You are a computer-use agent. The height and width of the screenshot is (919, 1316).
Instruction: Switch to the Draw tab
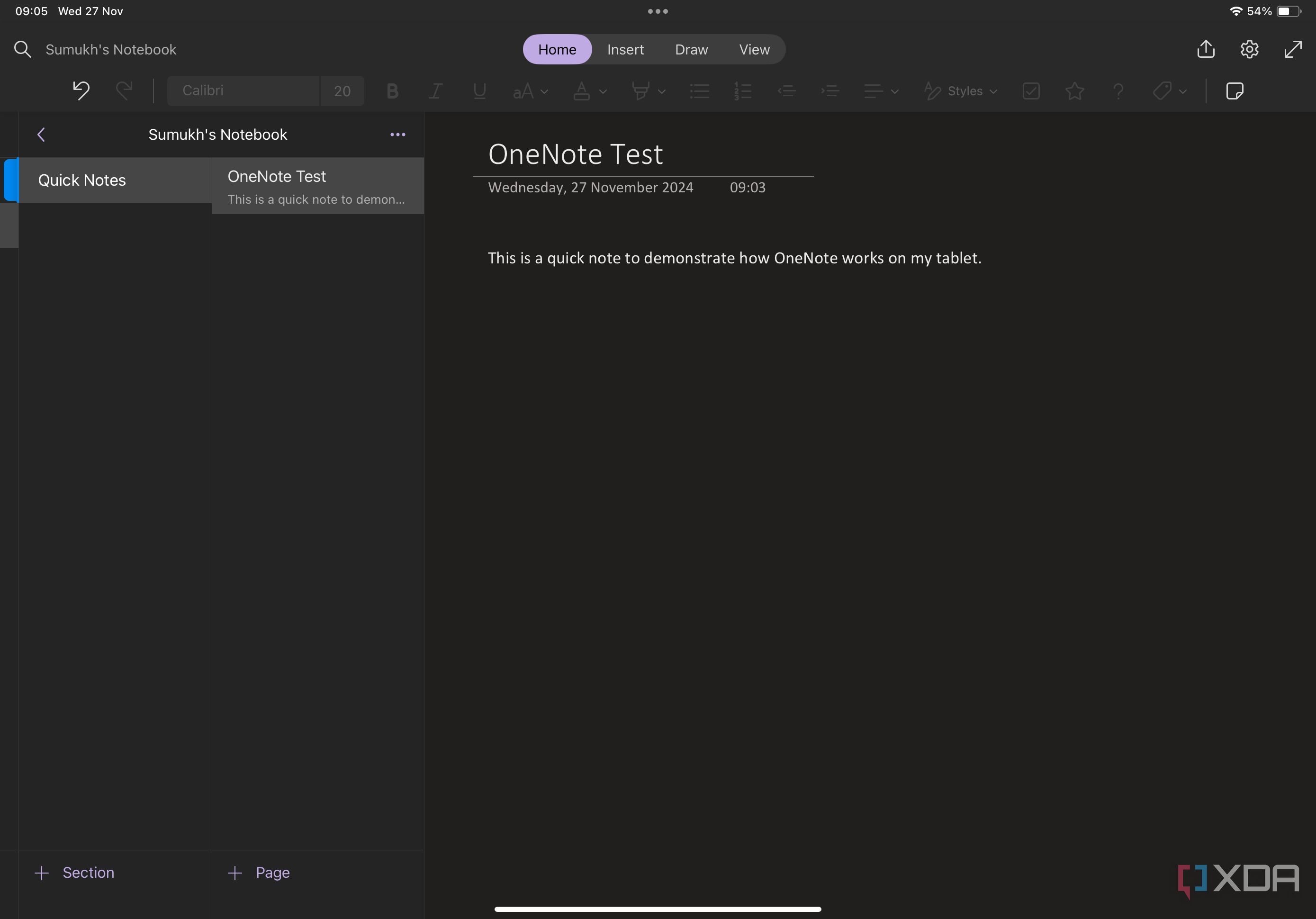click(x=691, y=49)
